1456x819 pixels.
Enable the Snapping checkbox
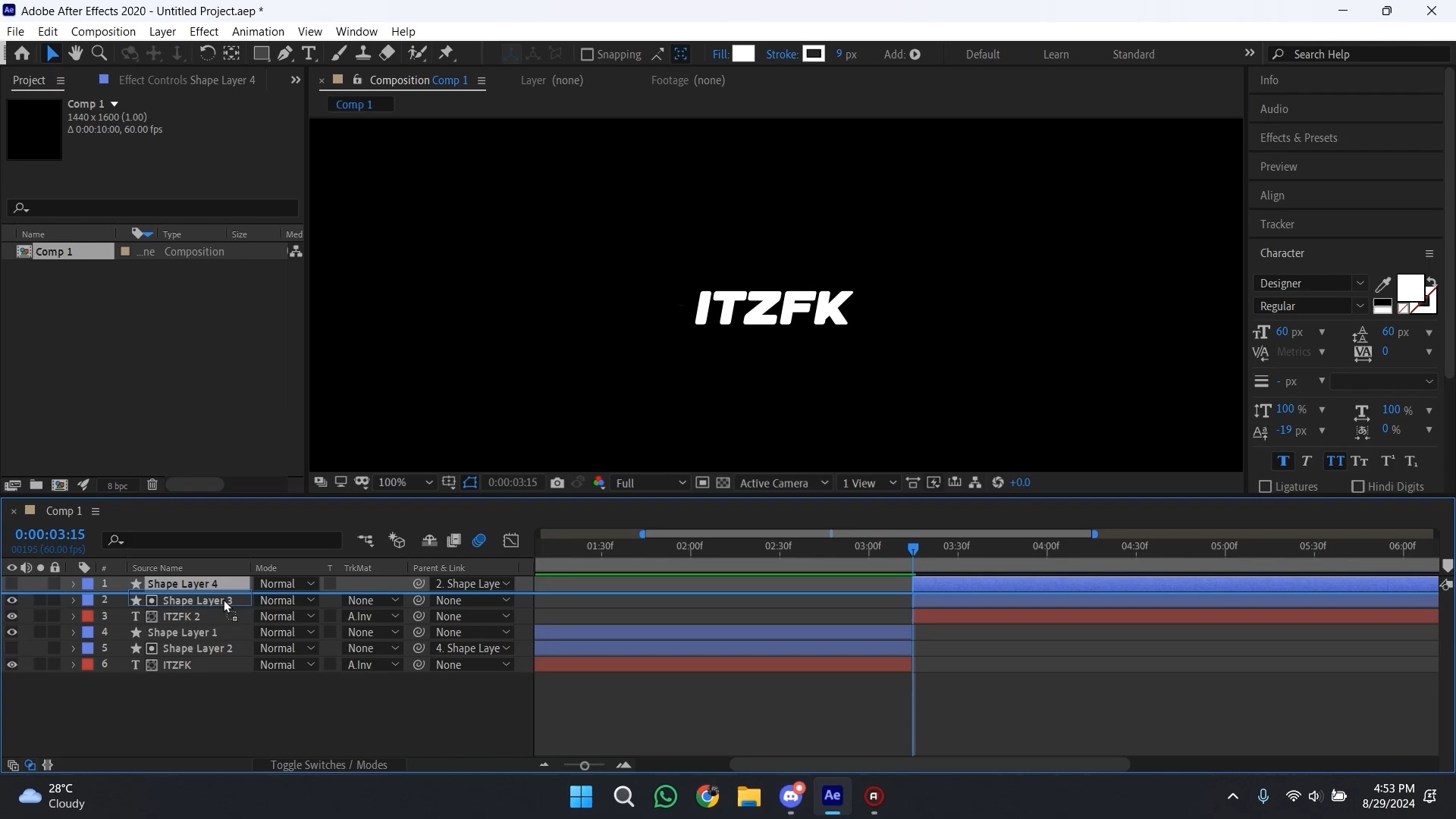[586, 55]
